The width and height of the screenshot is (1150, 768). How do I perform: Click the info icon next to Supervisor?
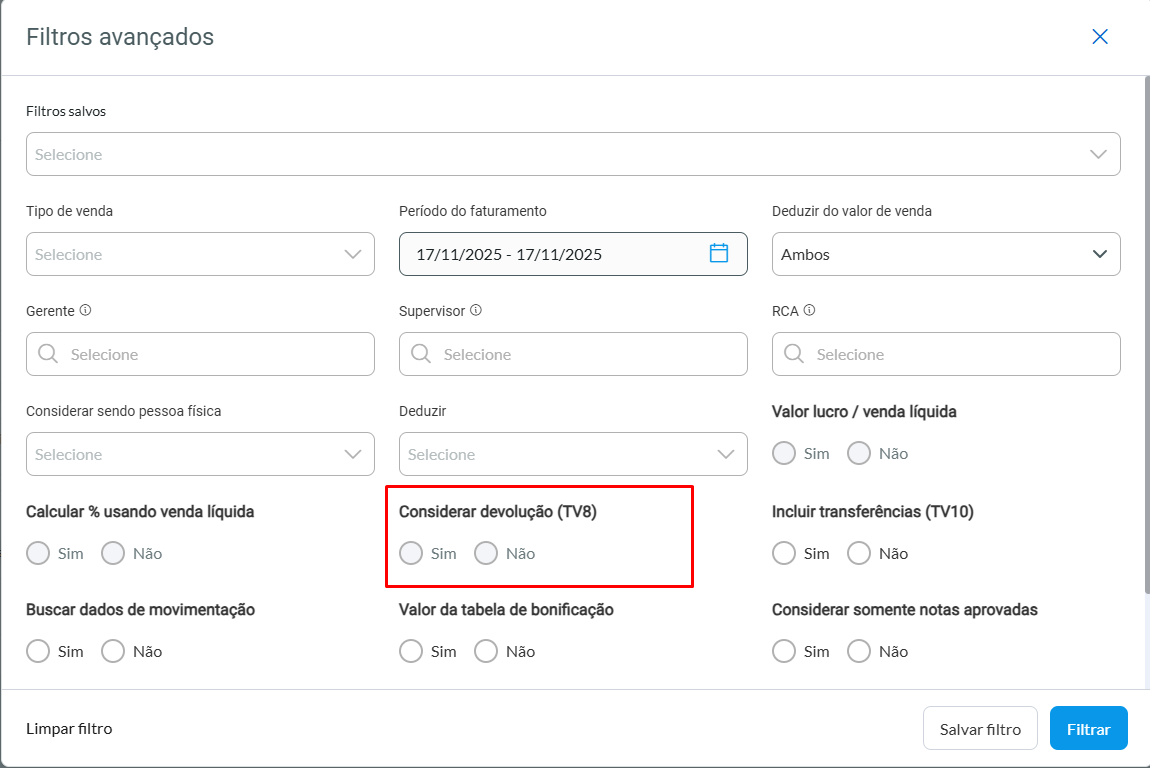coord(476,310)
